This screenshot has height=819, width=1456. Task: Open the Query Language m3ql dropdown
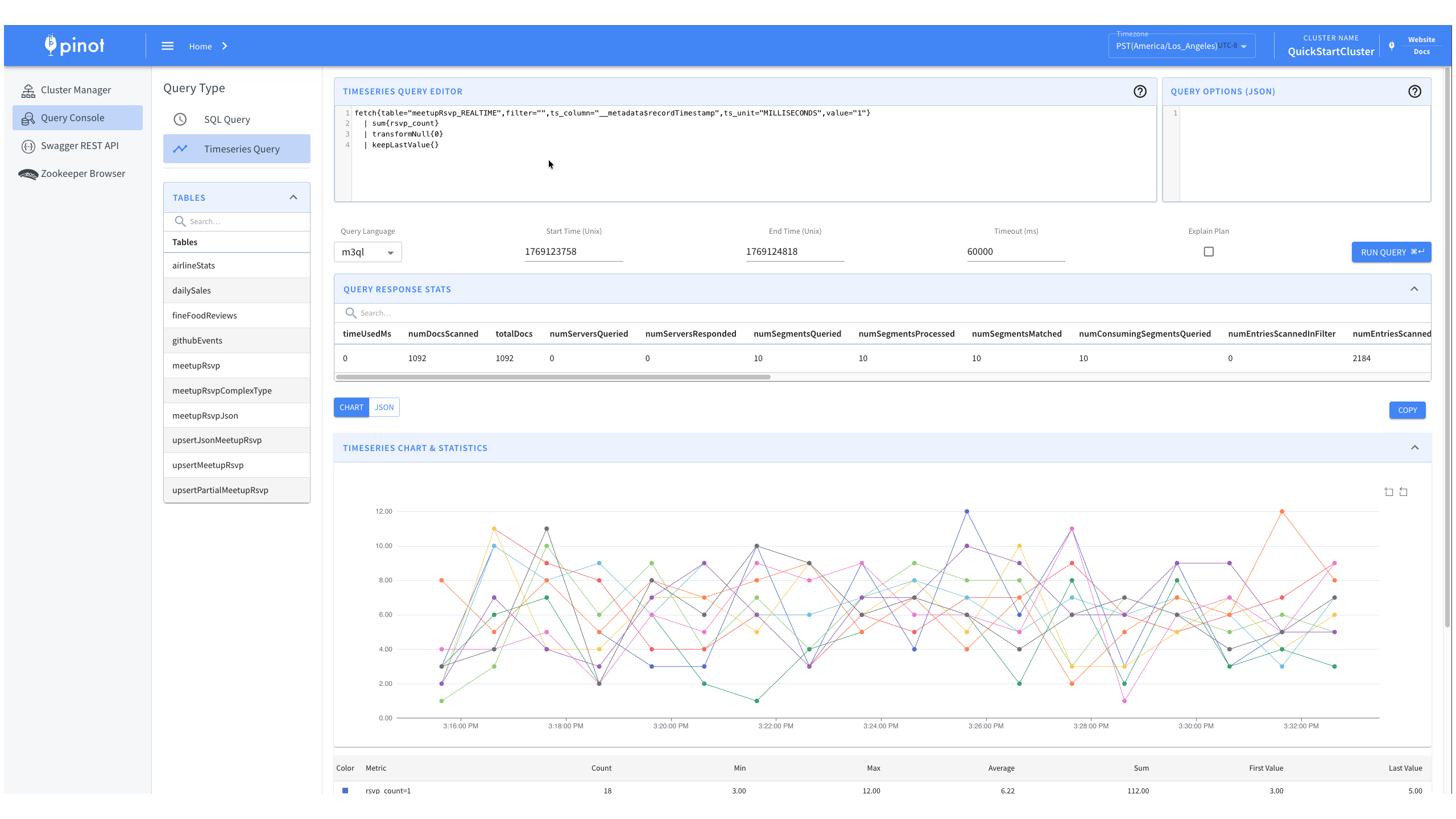coord(367,252)
